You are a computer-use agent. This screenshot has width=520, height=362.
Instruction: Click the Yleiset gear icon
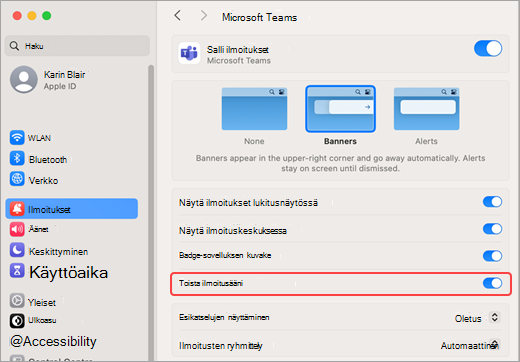click(17, 301)
